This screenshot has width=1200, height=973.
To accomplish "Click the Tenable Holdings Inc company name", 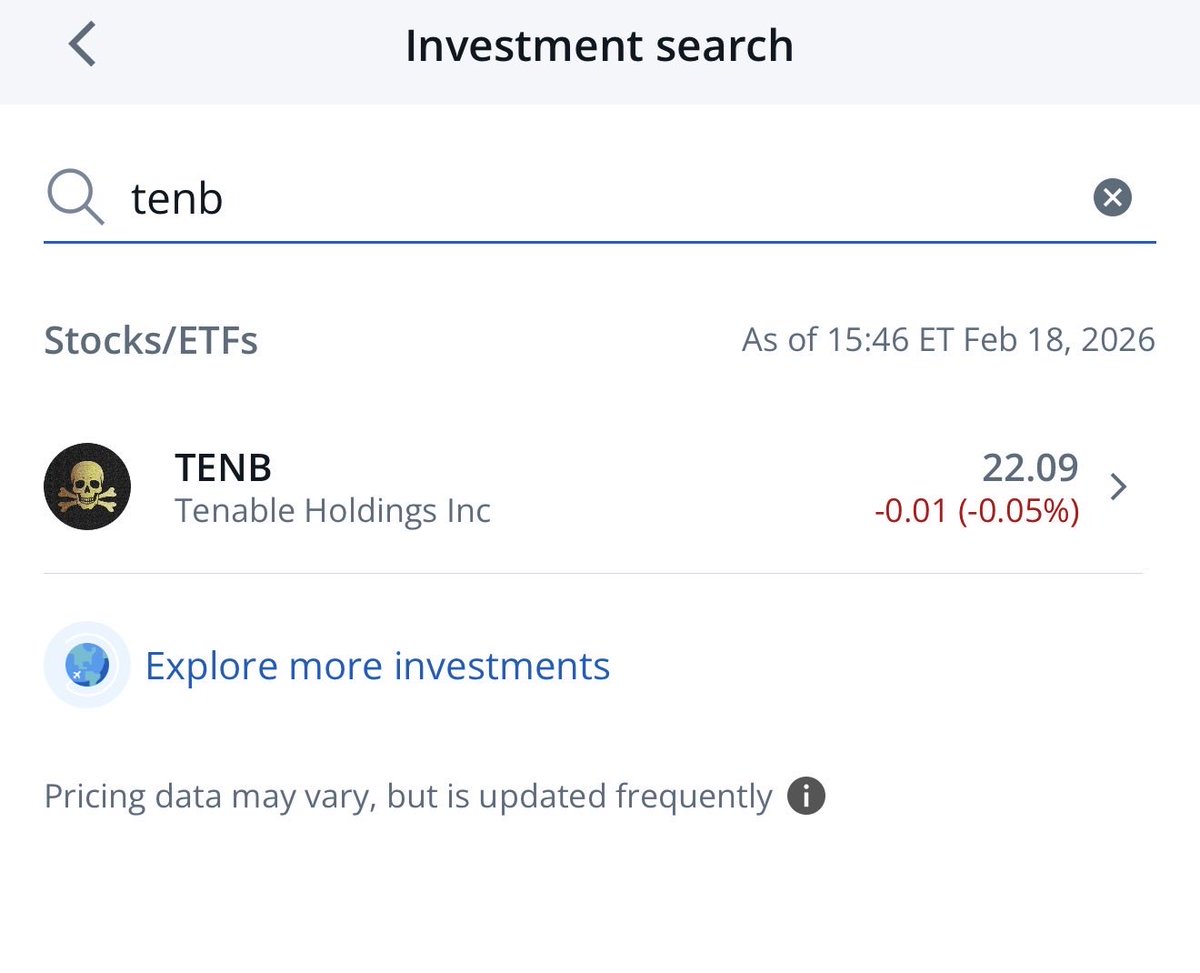I will point(333,511).
